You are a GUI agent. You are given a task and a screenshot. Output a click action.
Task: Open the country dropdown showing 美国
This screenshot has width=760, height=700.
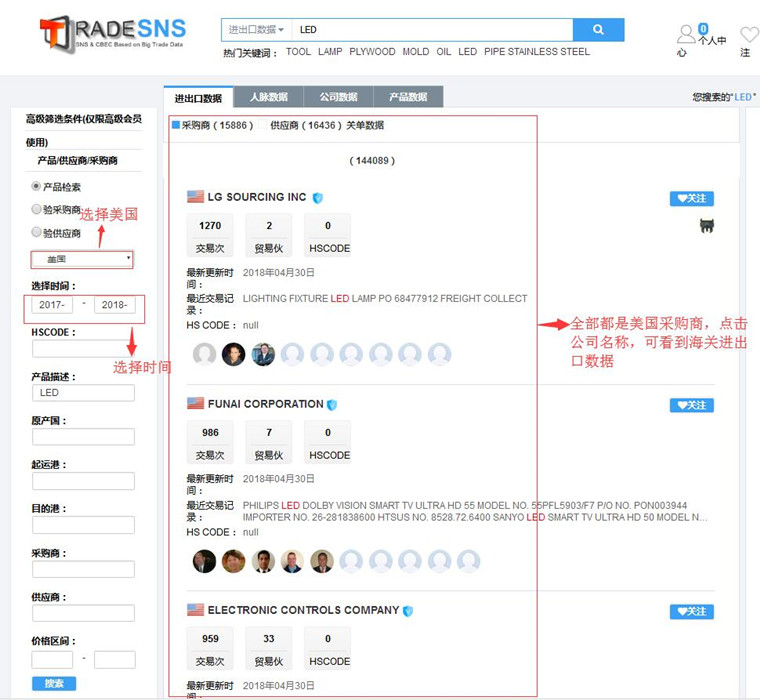click(82, 259)
